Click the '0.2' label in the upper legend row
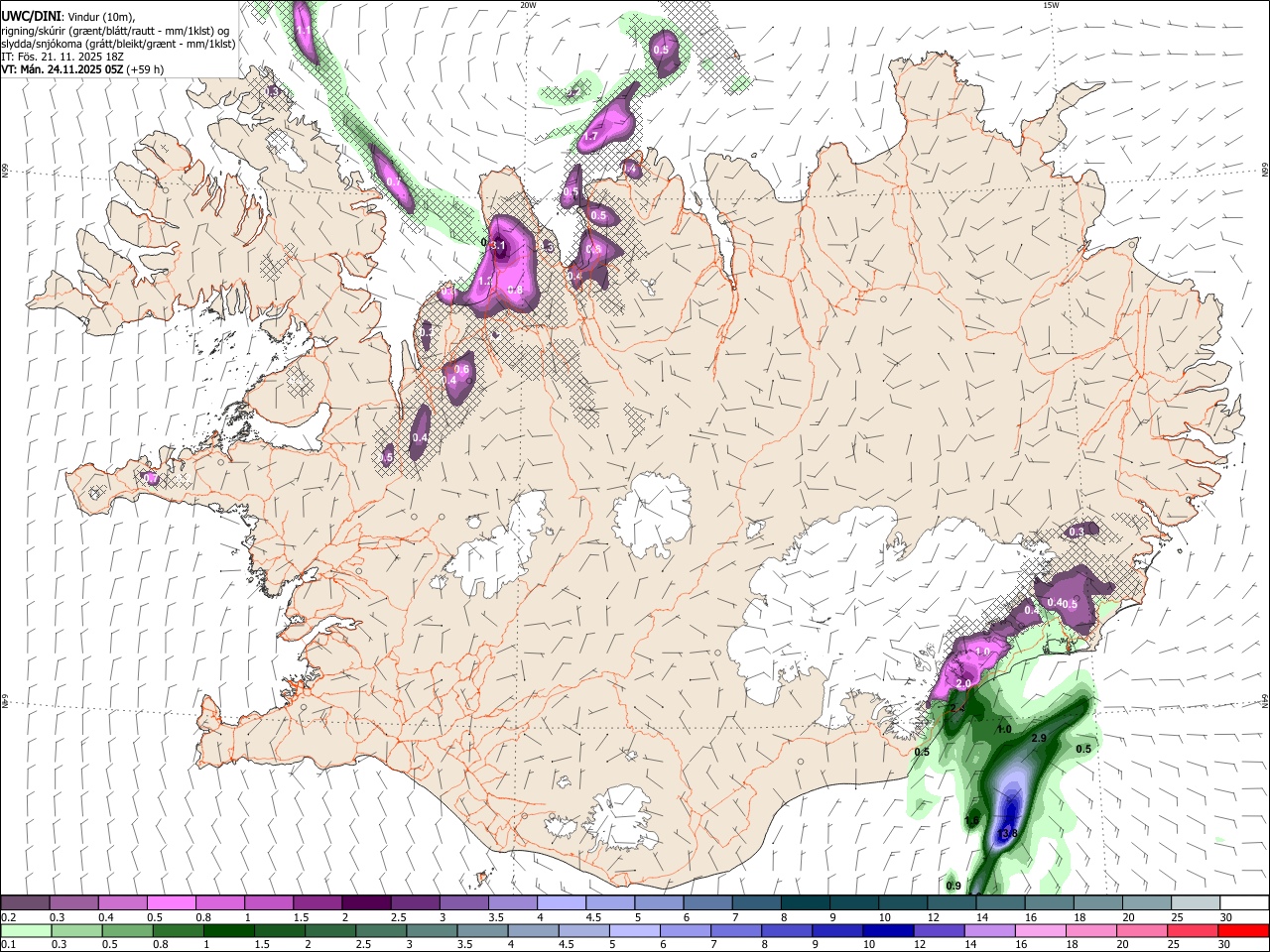1270x952 pixels. click(9, 917)
